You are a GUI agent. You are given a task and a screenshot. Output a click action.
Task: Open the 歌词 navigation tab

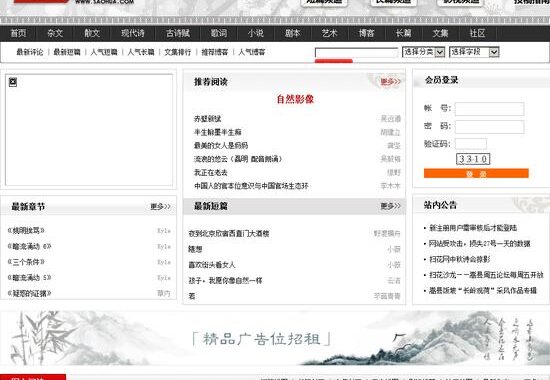pyautogui.click(x=219, y=33)
